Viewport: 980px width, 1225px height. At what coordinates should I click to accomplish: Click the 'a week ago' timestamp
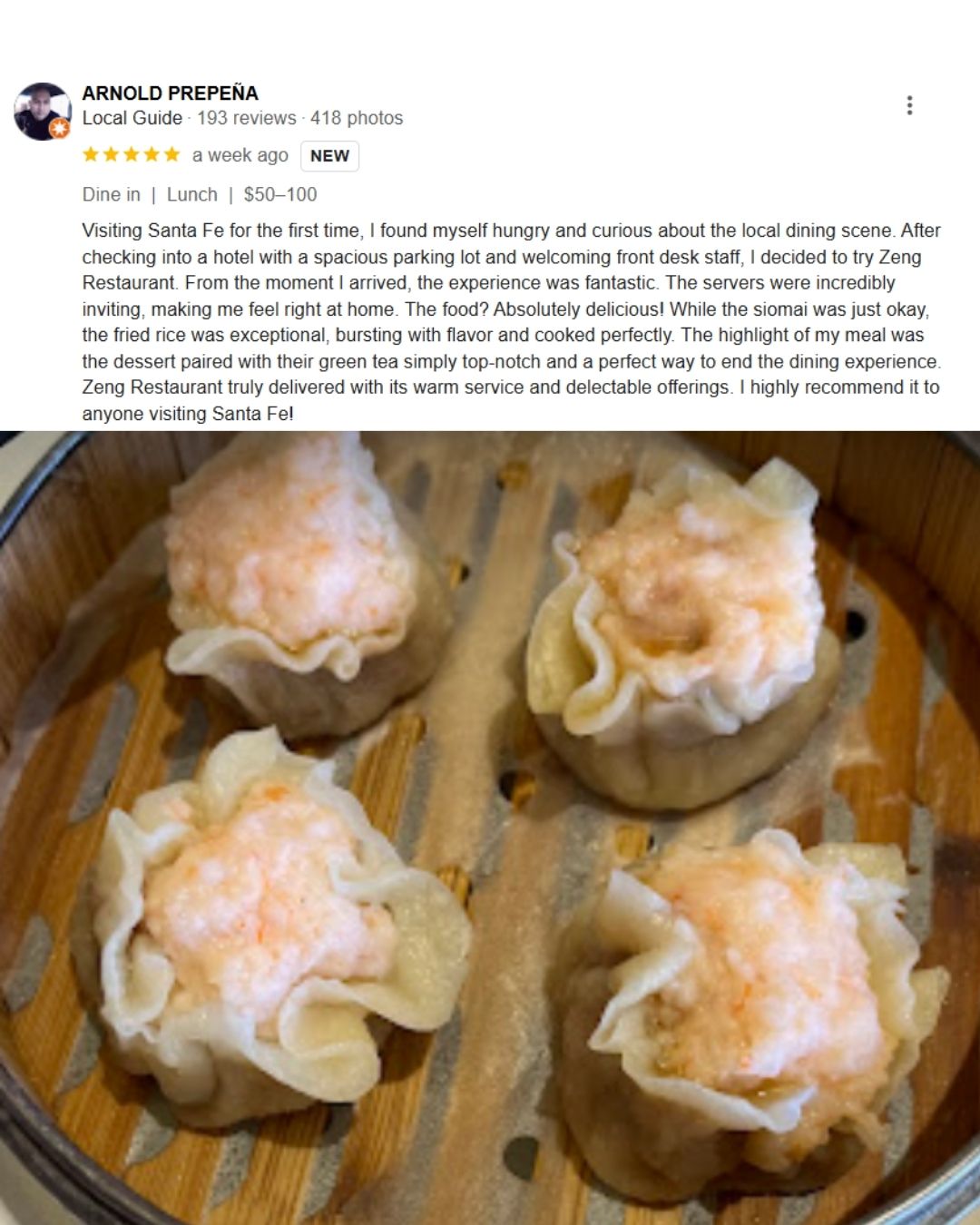pyautogui.click(x=240, y=155)
